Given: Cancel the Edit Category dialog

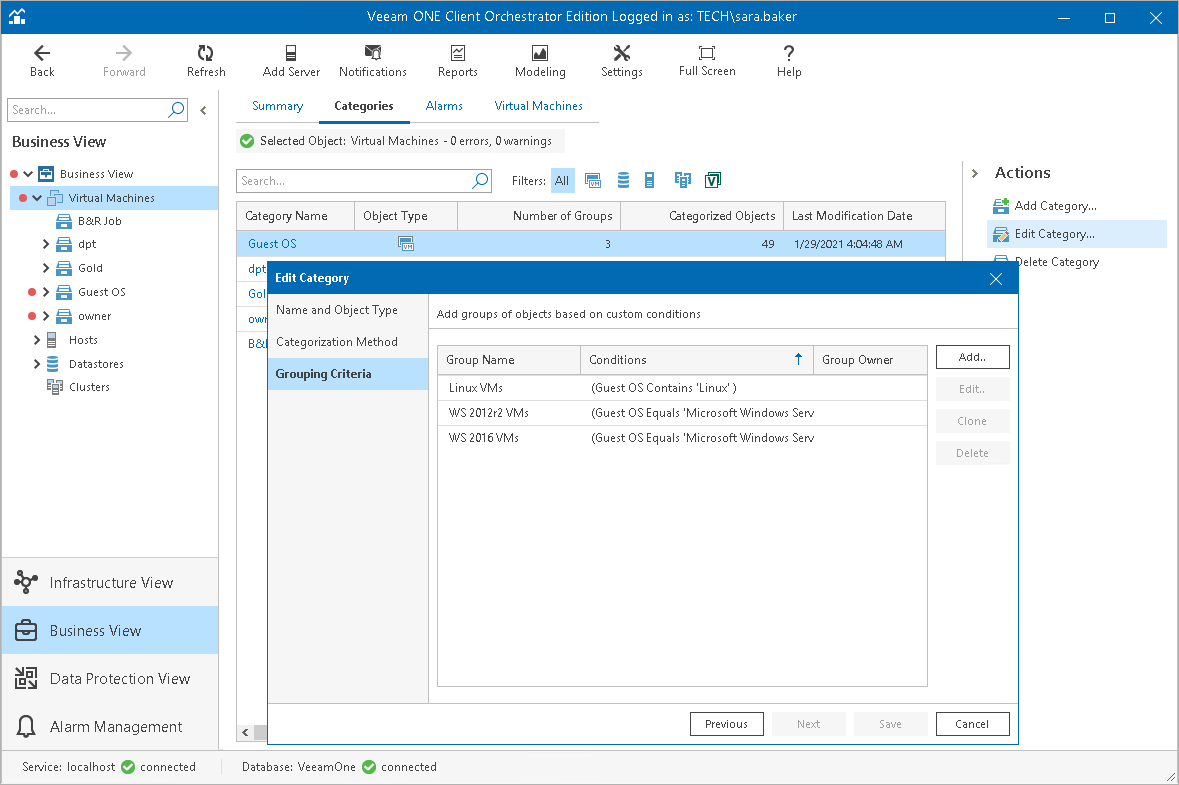Looking at the screenshot, I should tap(972, 724).
